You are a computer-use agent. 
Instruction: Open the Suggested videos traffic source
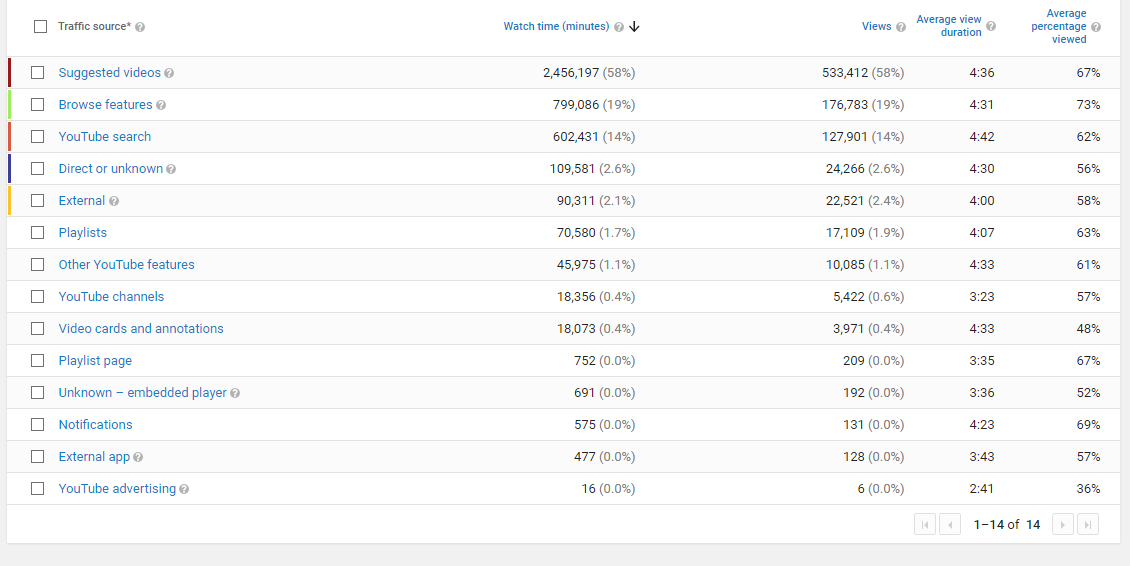109,73
